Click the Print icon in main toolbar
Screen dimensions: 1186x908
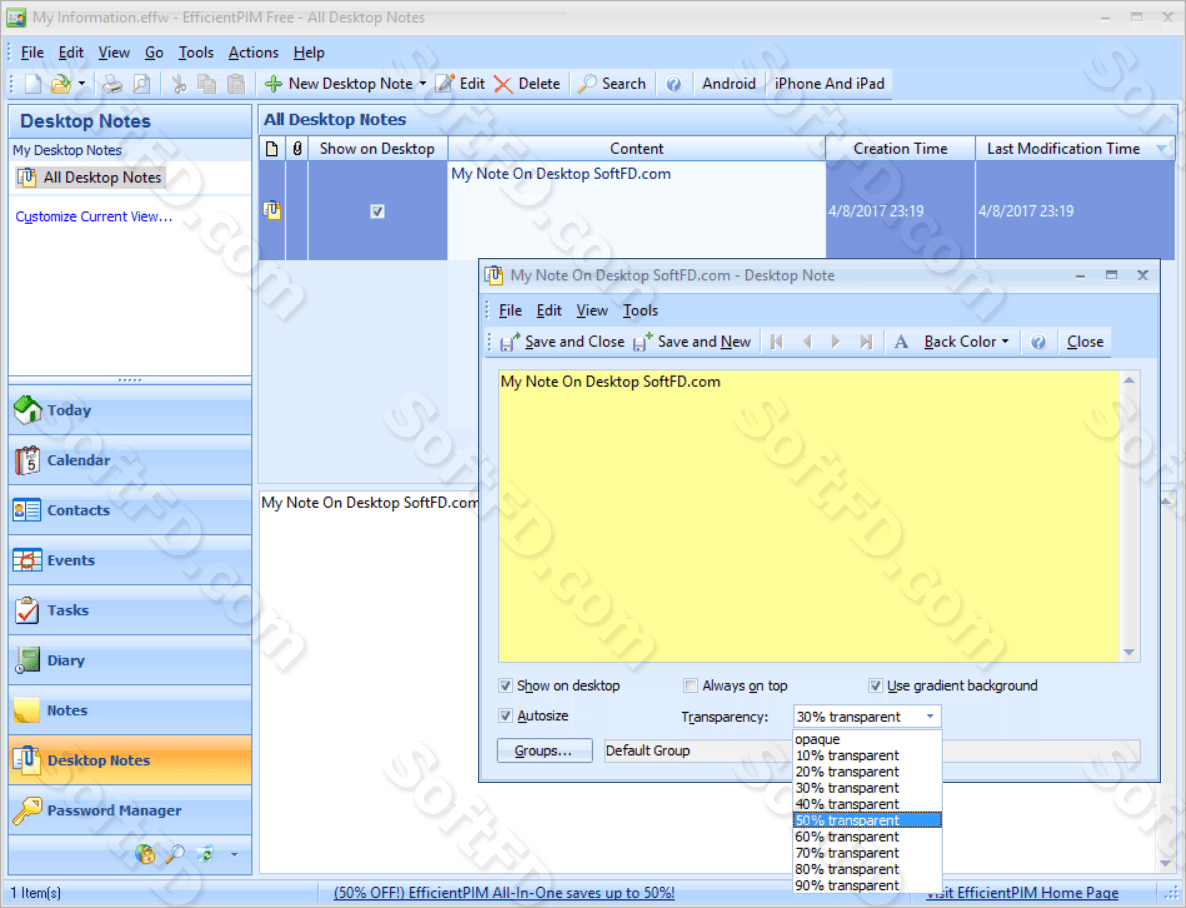[113, 84]
